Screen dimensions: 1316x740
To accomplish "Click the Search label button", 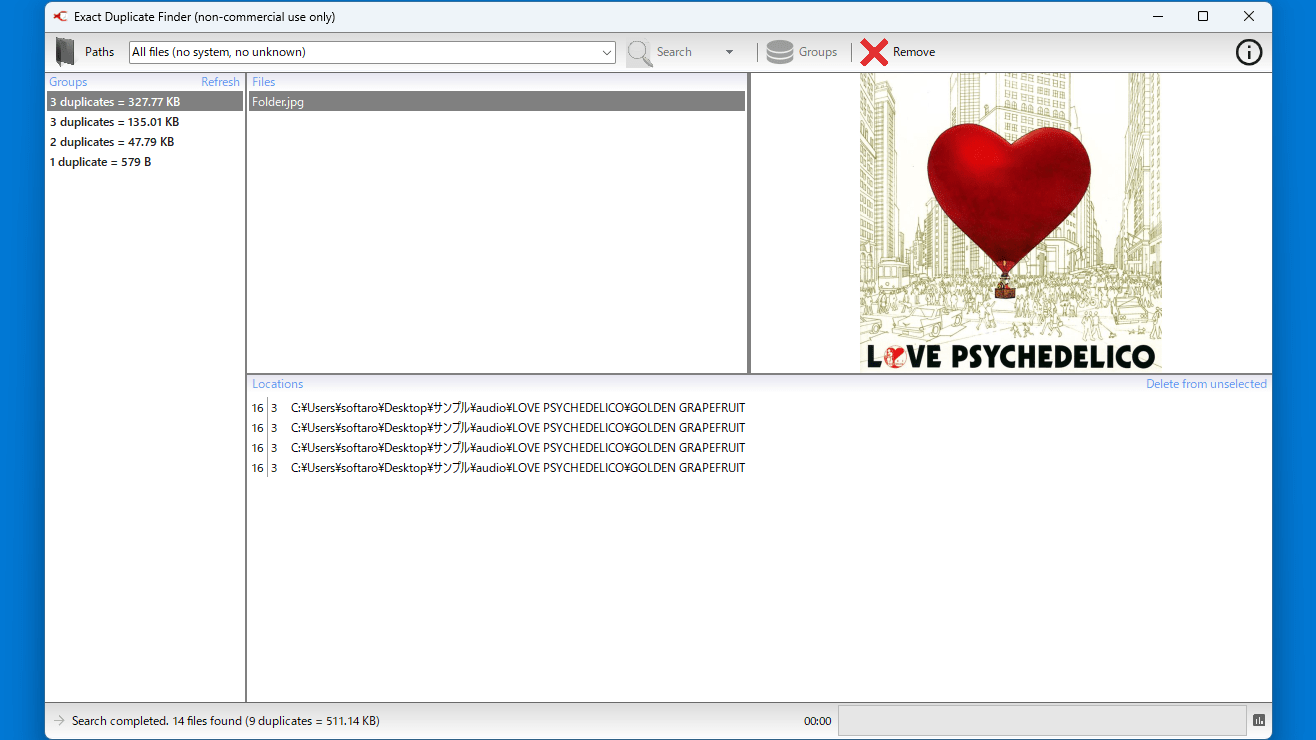I will pos(674,52).
